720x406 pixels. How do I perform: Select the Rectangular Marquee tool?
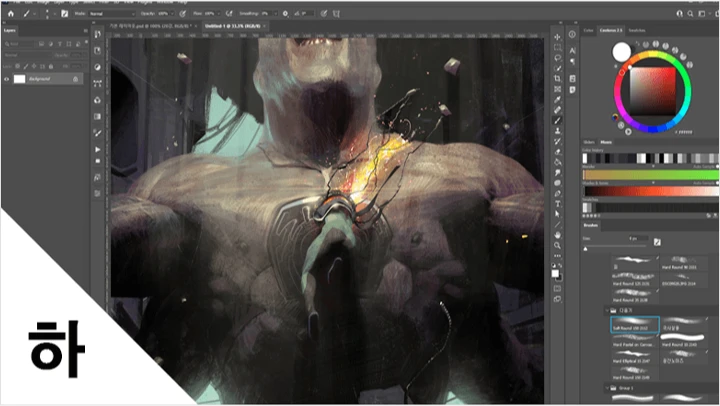point(557,47)
